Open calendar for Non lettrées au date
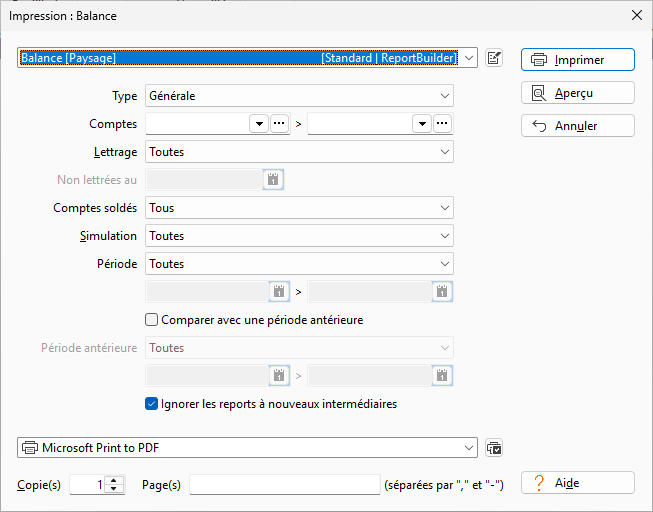Viewport: 653px width, 512px height. pos(273,180)
